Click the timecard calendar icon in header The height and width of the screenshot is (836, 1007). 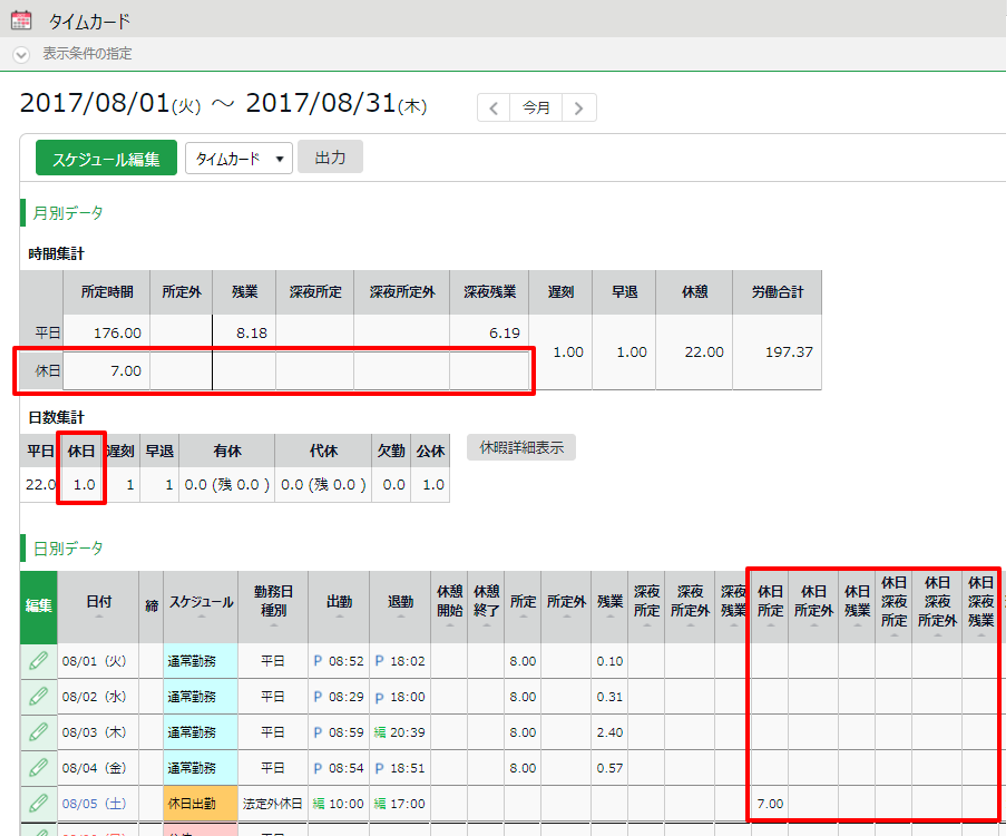(x=21, y=20)
